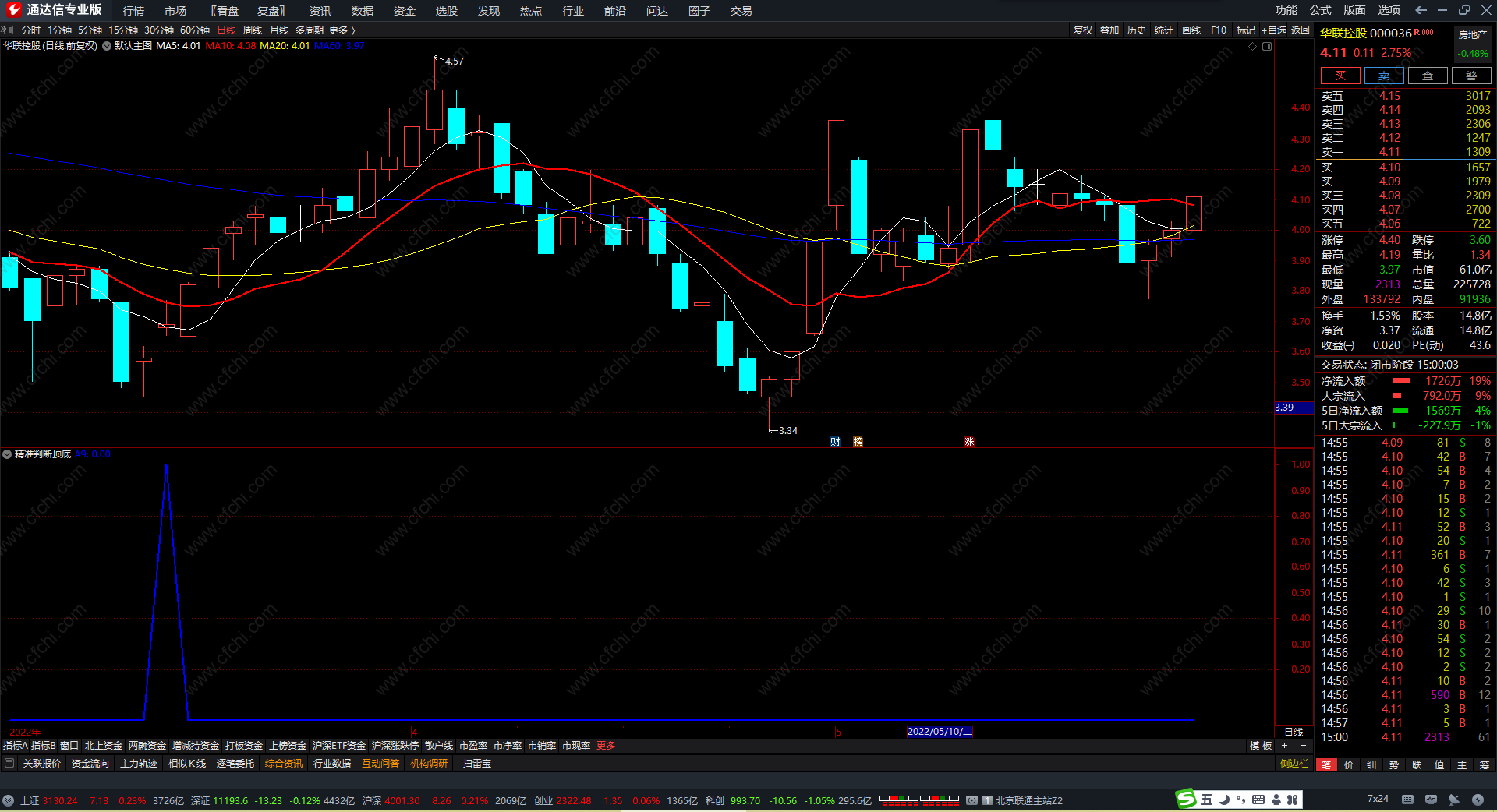Click the lightning bolt status icon
This screenshot has height=812, width=1497.
tap(1478, 800)
